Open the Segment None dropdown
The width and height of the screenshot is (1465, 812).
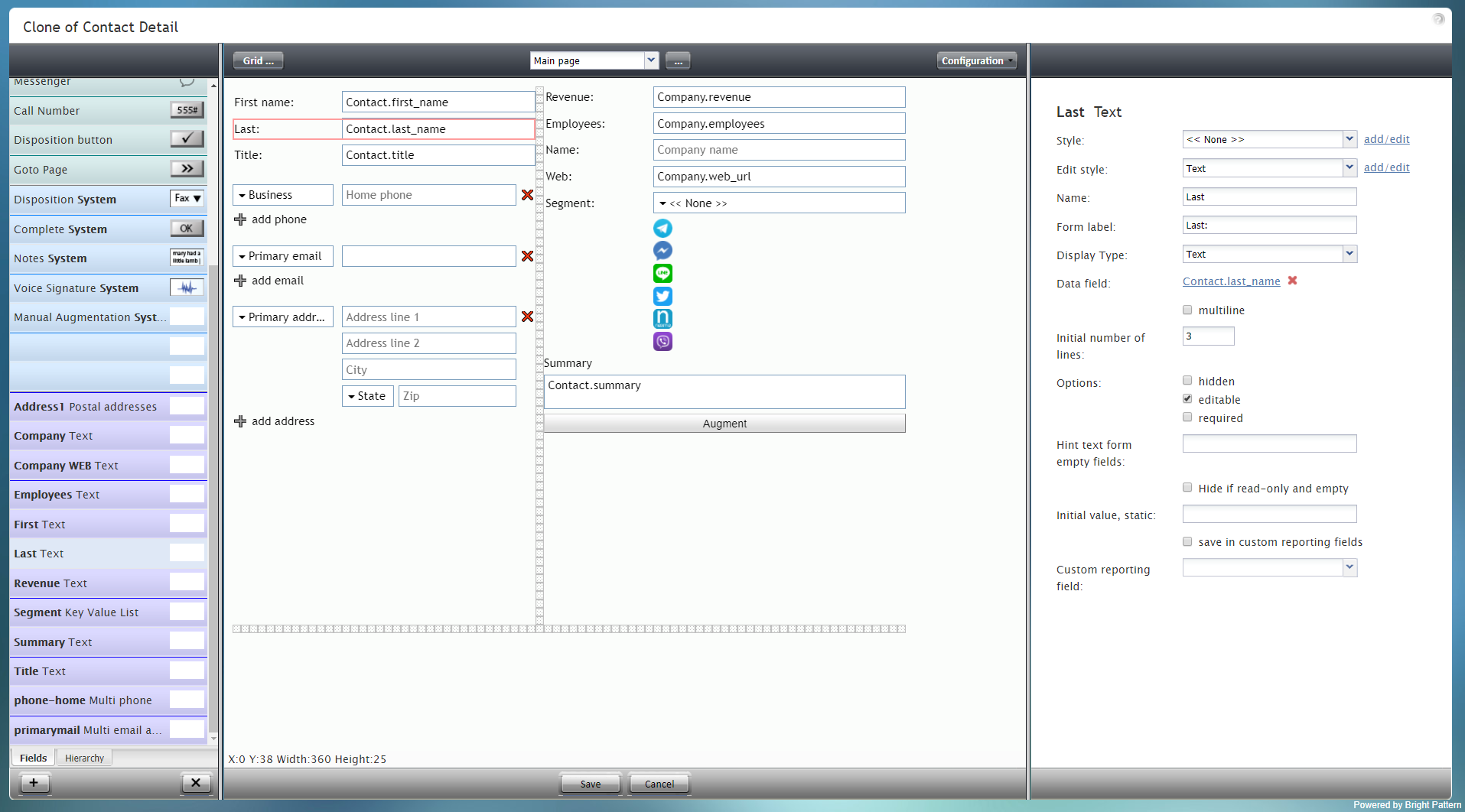pyautogui.click(x=780, y=203)
